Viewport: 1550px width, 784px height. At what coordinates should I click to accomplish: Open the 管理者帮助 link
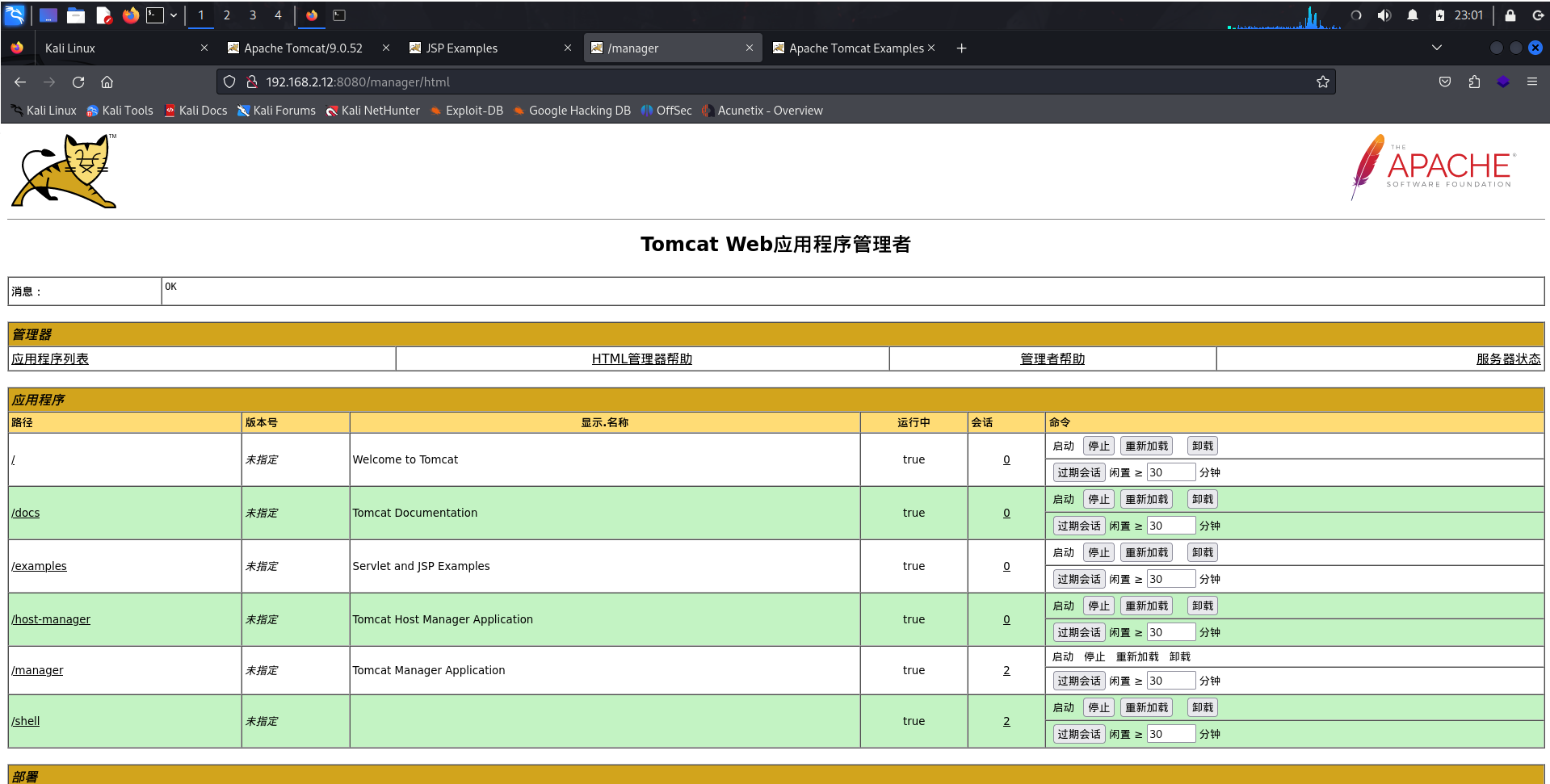point(1052,359)
